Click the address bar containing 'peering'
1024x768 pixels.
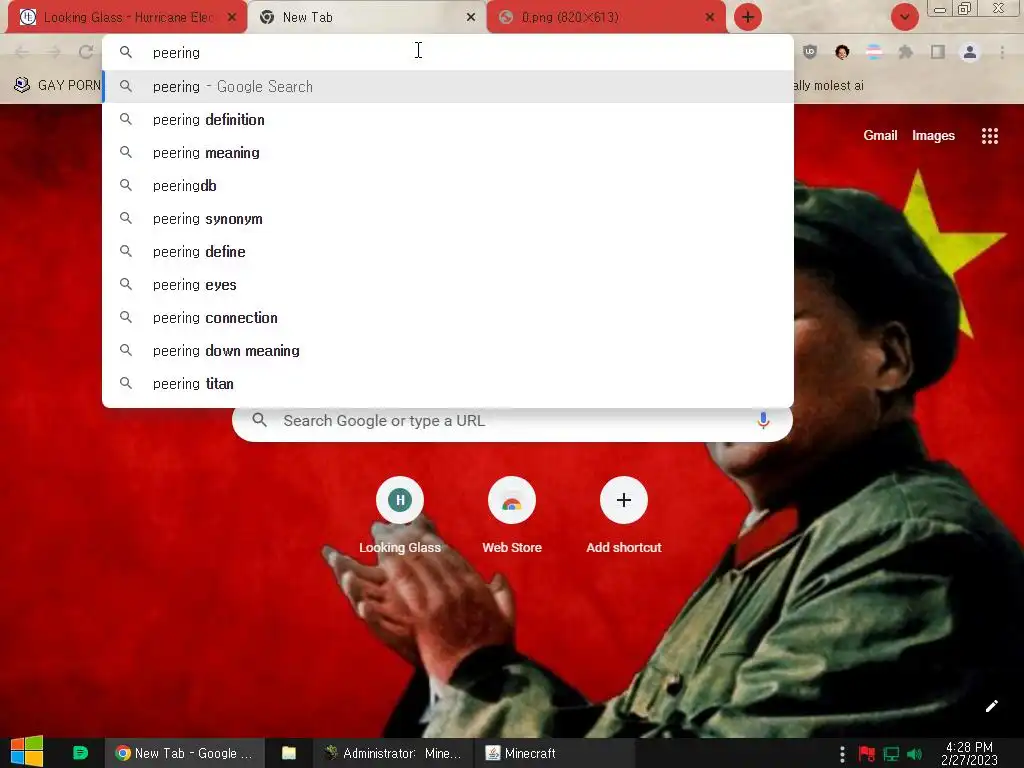click(x=448, y=52)
